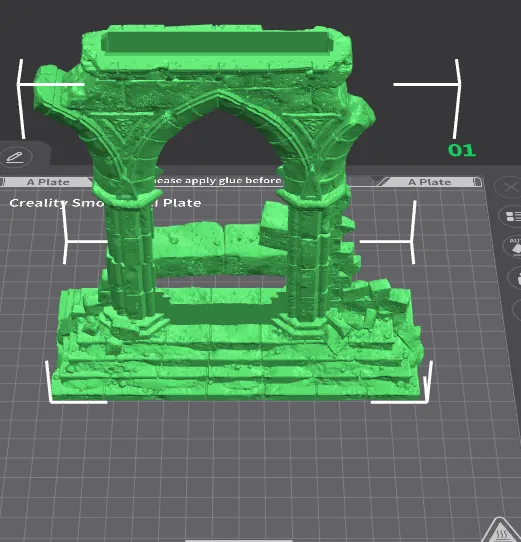521x542 pixels.
Task: Click empty build plate grid below the model
Action: click(242, 467)
